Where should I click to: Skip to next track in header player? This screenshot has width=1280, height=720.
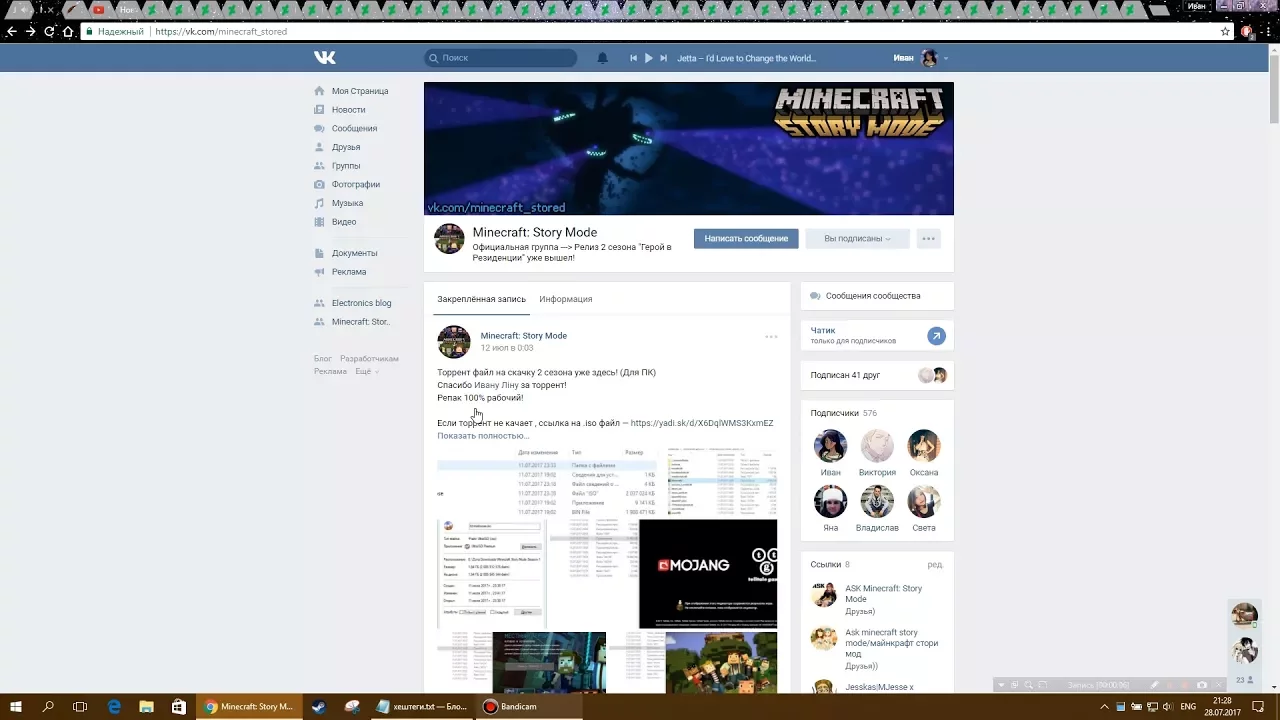point(663,58)
